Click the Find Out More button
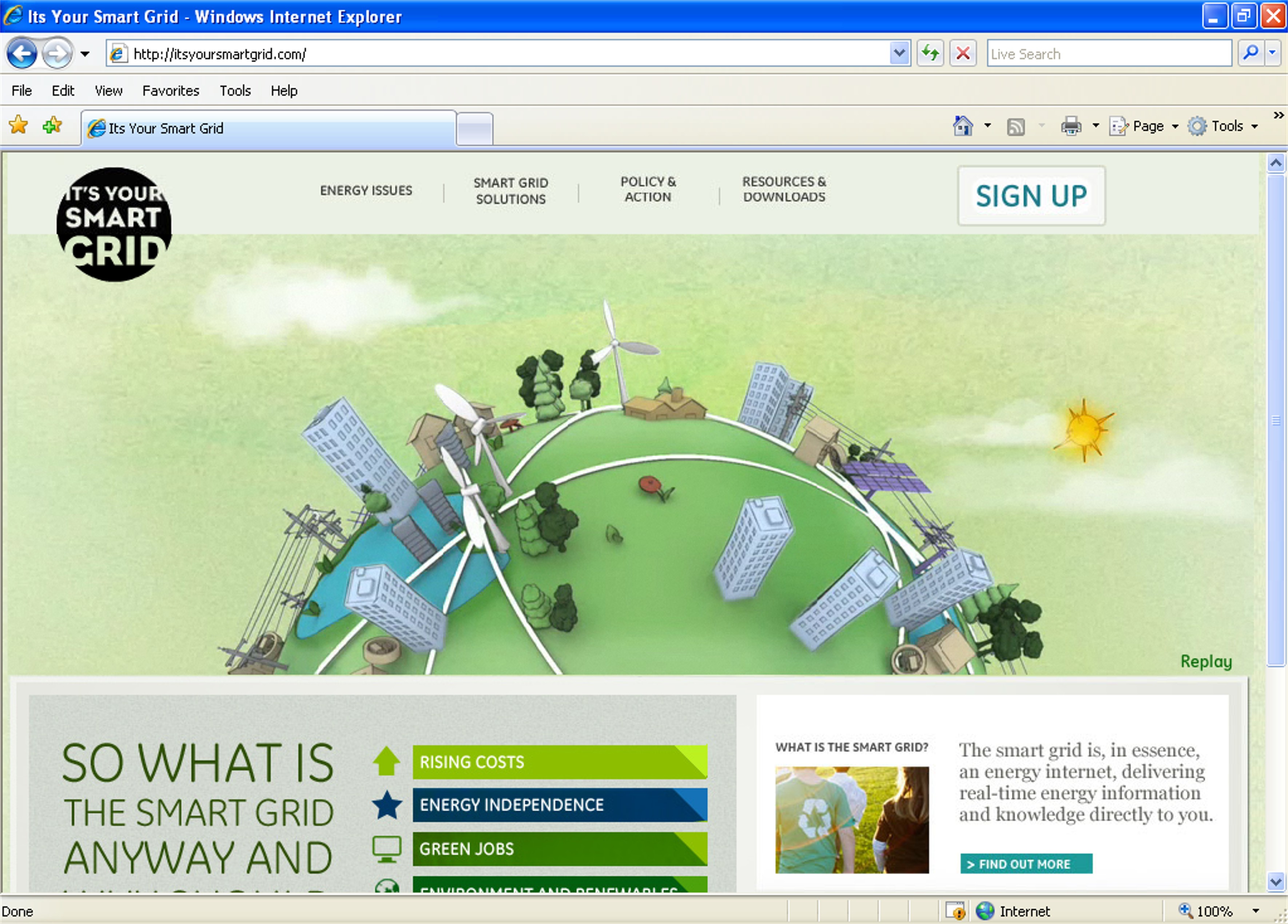Screen dimensions: 1288x924 click(1026, 864)
